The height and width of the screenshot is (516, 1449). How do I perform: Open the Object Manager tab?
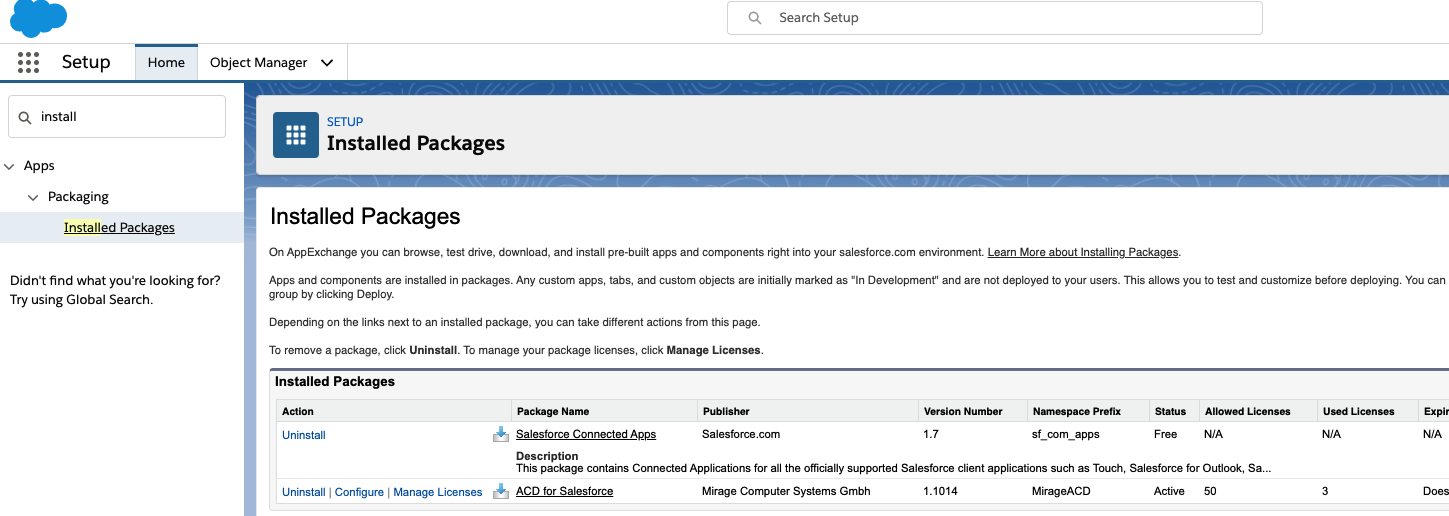tap(259, 62)
